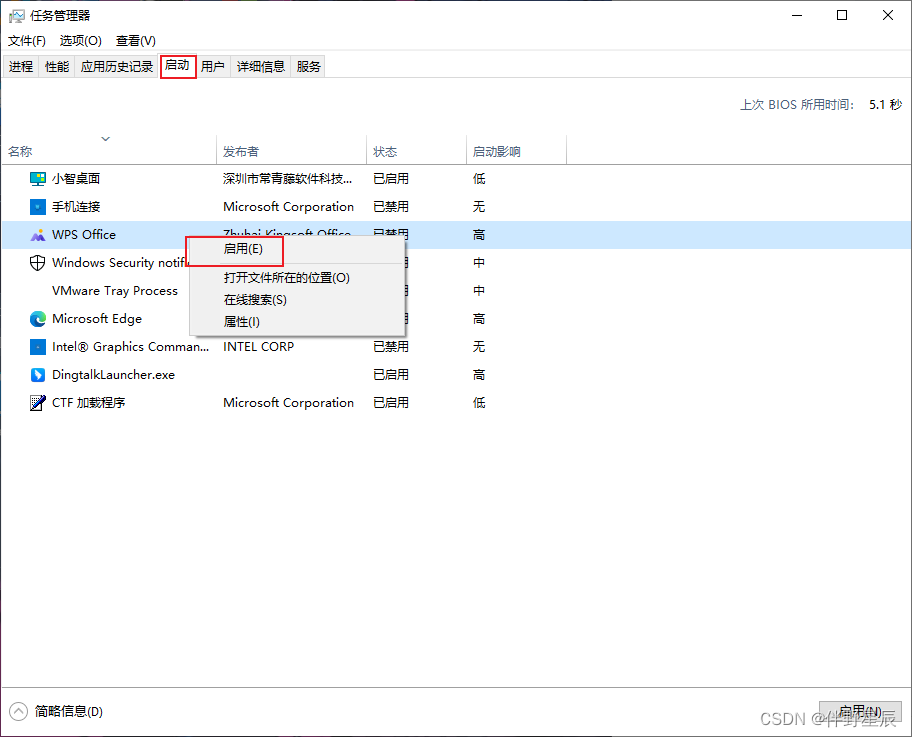Open the 查看(V) menu

[x=136, y=41]
